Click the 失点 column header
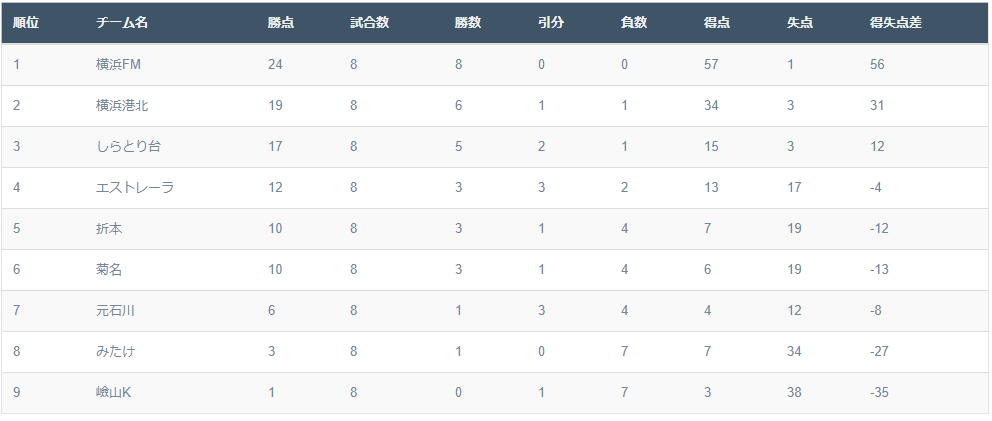Screen dimensions: 992x421 click(x=799, y=23)
